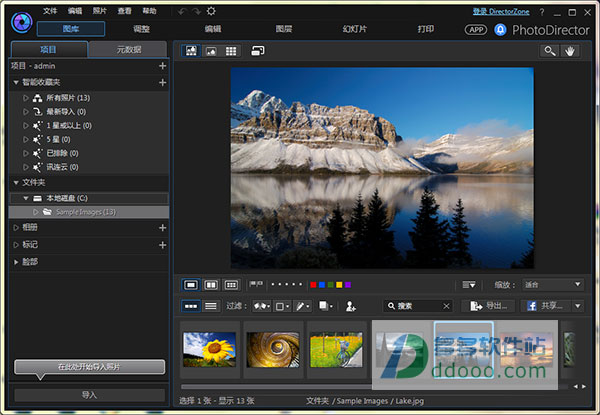The image size is (600, 415).
Task: Click the APP badge icon
Action: pyautogui.click(x=476, y=30)
